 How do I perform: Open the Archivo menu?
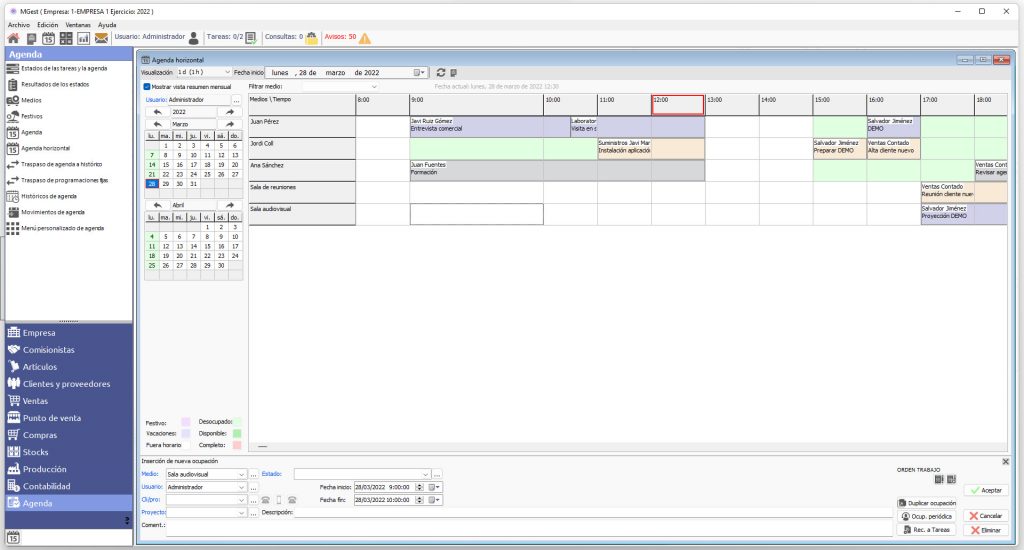19,25
